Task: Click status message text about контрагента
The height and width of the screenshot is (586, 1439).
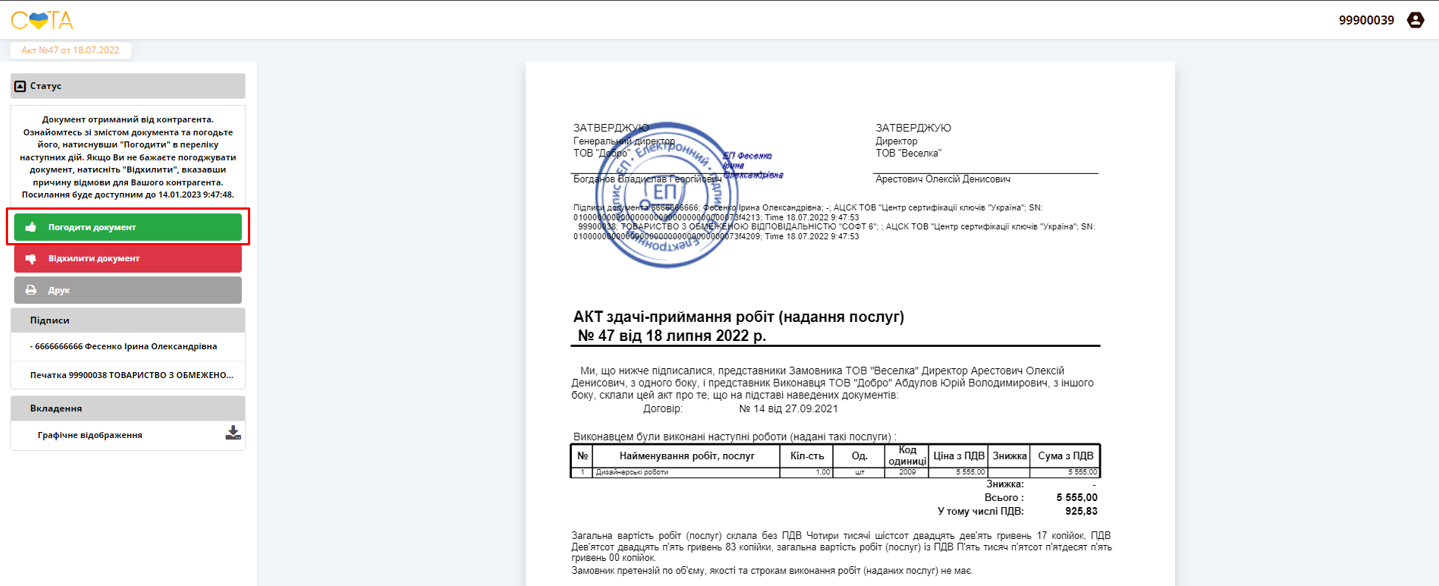Action: tap(128, 157)
